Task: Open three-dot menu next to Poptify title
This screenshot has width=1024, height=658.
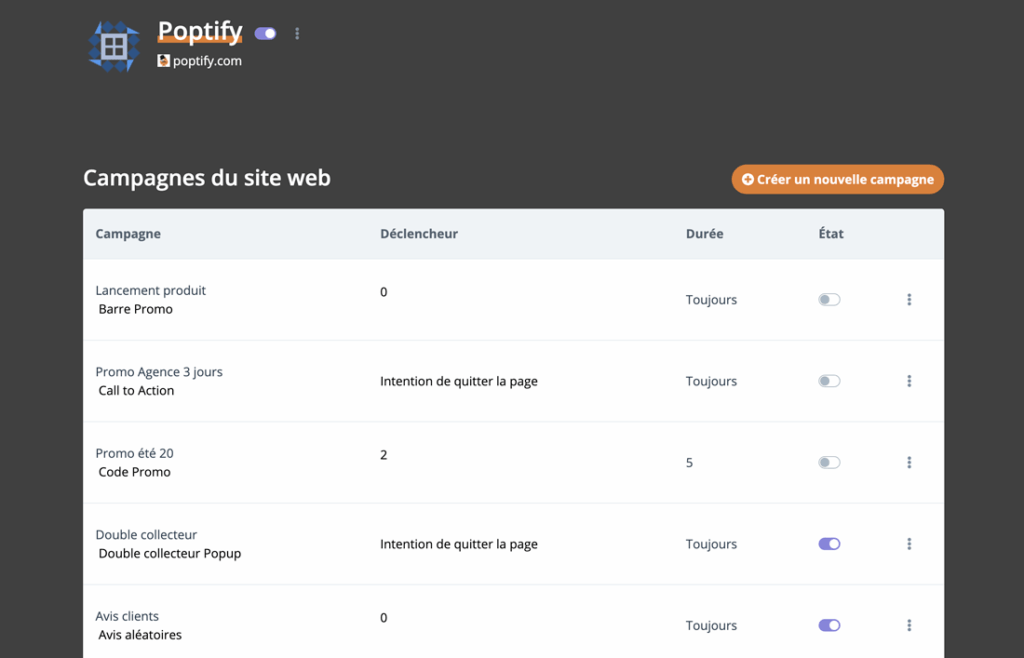Action: (x=297, y=34)
